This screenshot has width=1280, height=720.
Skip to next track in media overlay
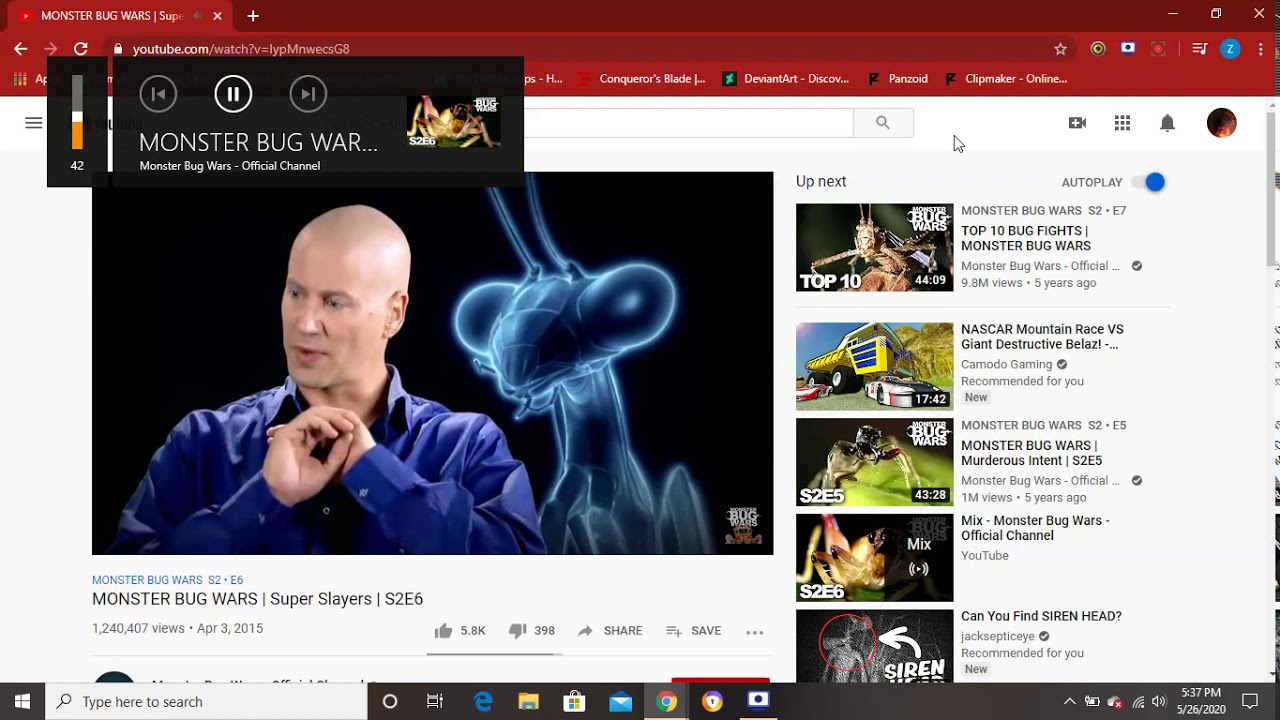[308, 94]
